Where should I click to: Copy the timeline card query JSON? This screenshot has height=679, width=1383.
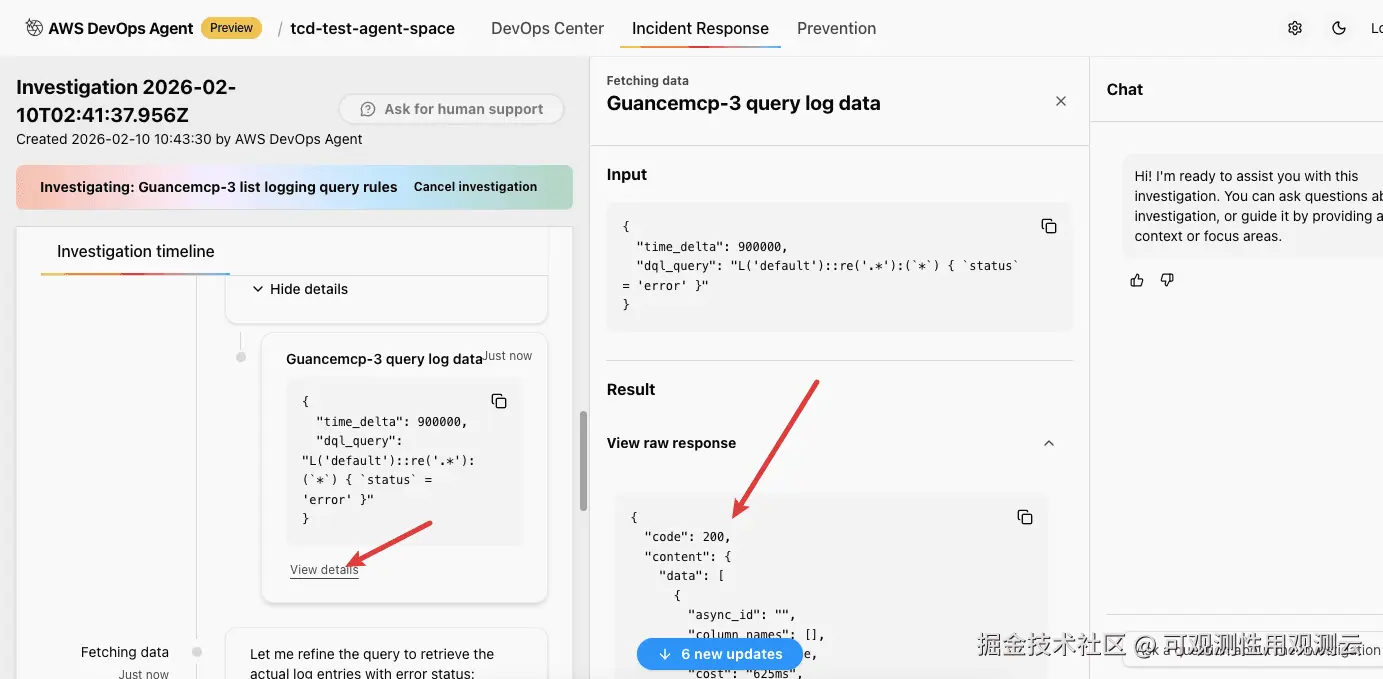499,401
